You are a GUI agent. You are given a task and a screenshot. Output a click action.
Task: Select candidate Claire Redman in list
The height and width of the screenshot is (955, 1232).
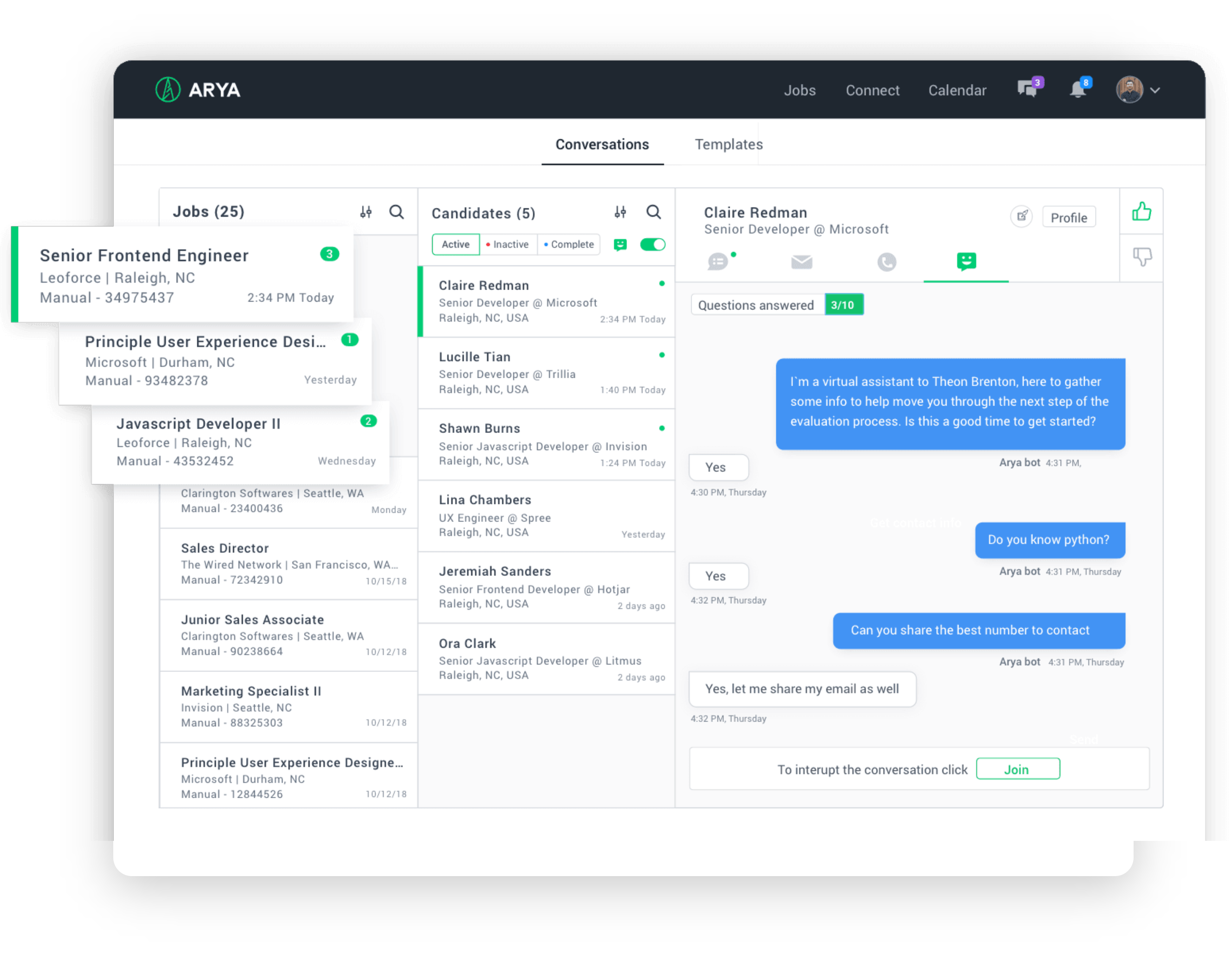(547, 302)
